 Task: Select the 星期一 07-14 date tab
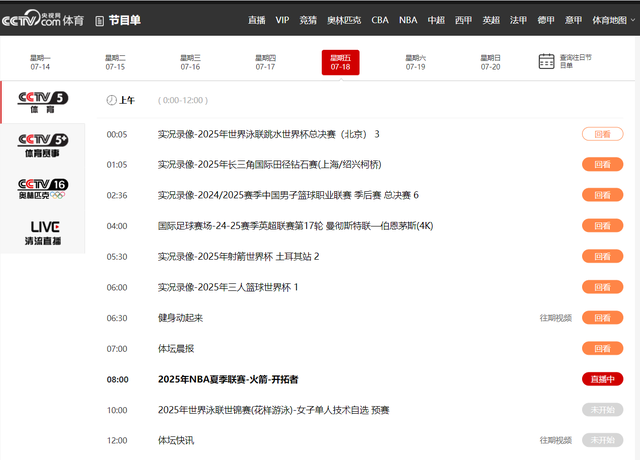[40, 62]
